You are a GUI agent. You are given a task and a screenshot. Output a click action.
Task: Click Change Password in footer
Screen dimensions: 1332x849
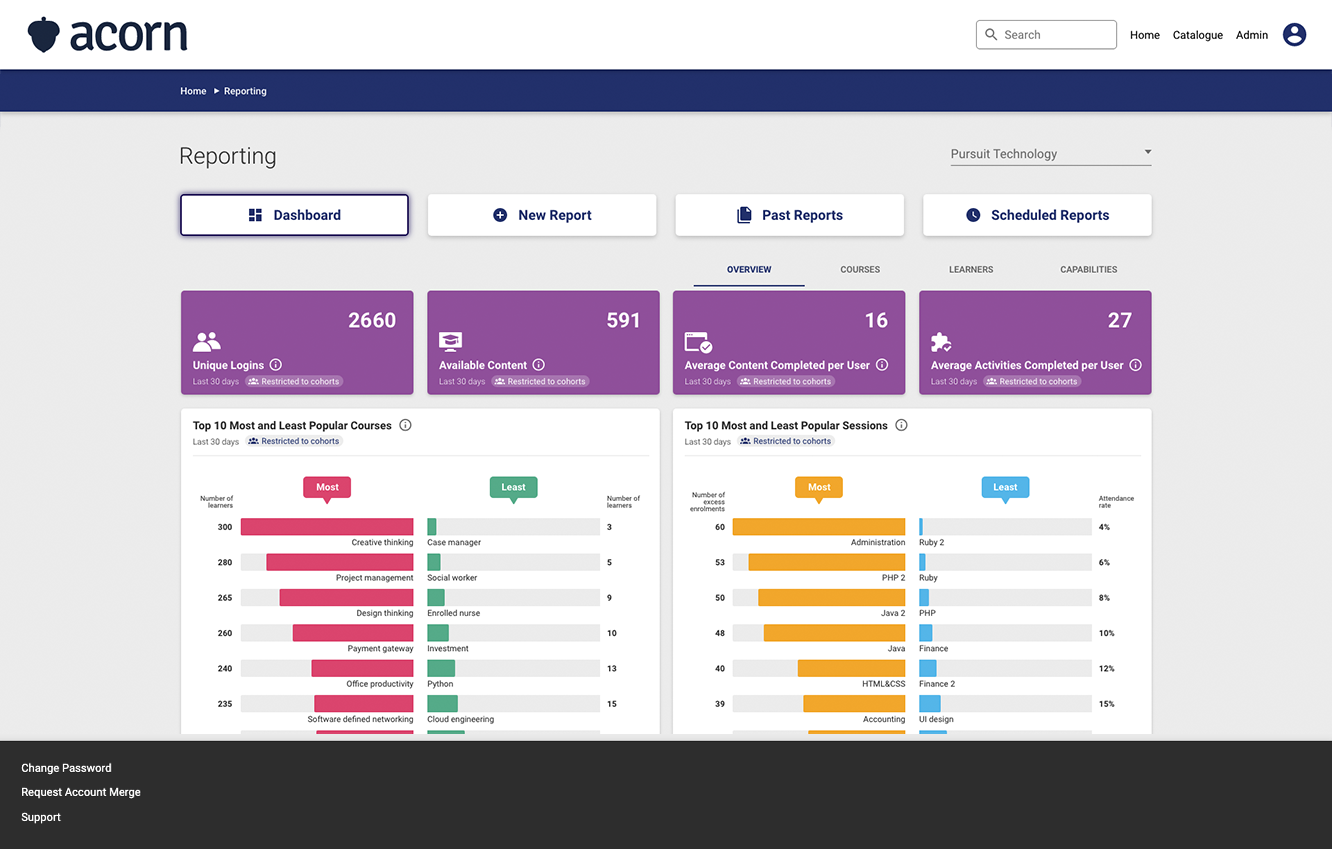pos(66,768)
